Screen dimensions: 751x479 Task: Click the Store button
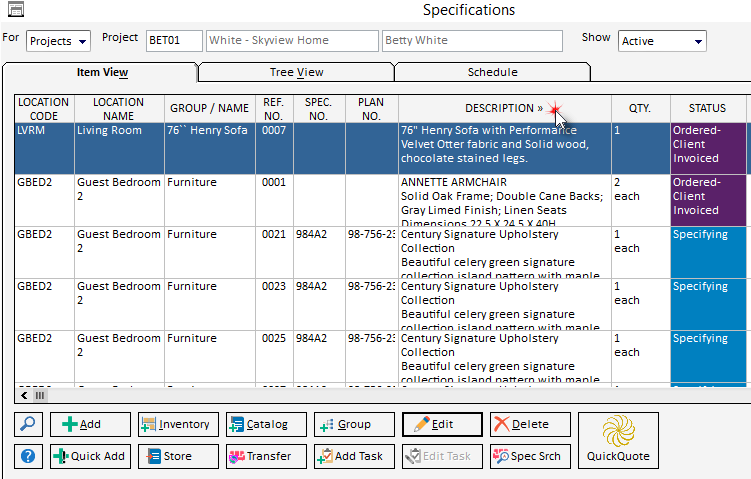click(177, 456)
